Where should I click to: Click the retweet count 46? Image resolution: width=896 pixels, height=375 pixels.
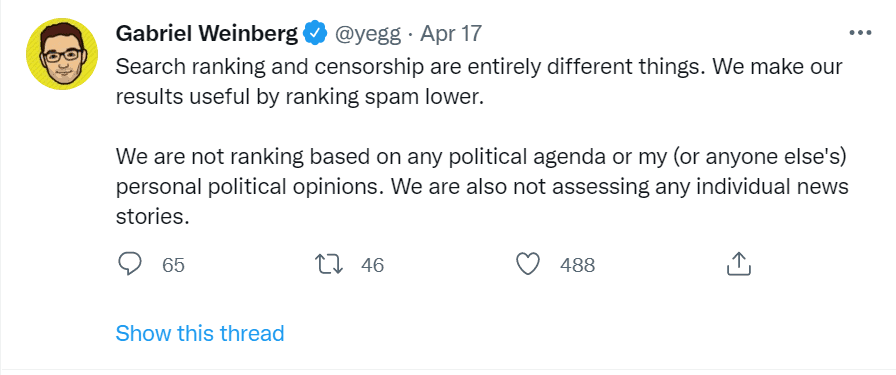tap(373, 265)
